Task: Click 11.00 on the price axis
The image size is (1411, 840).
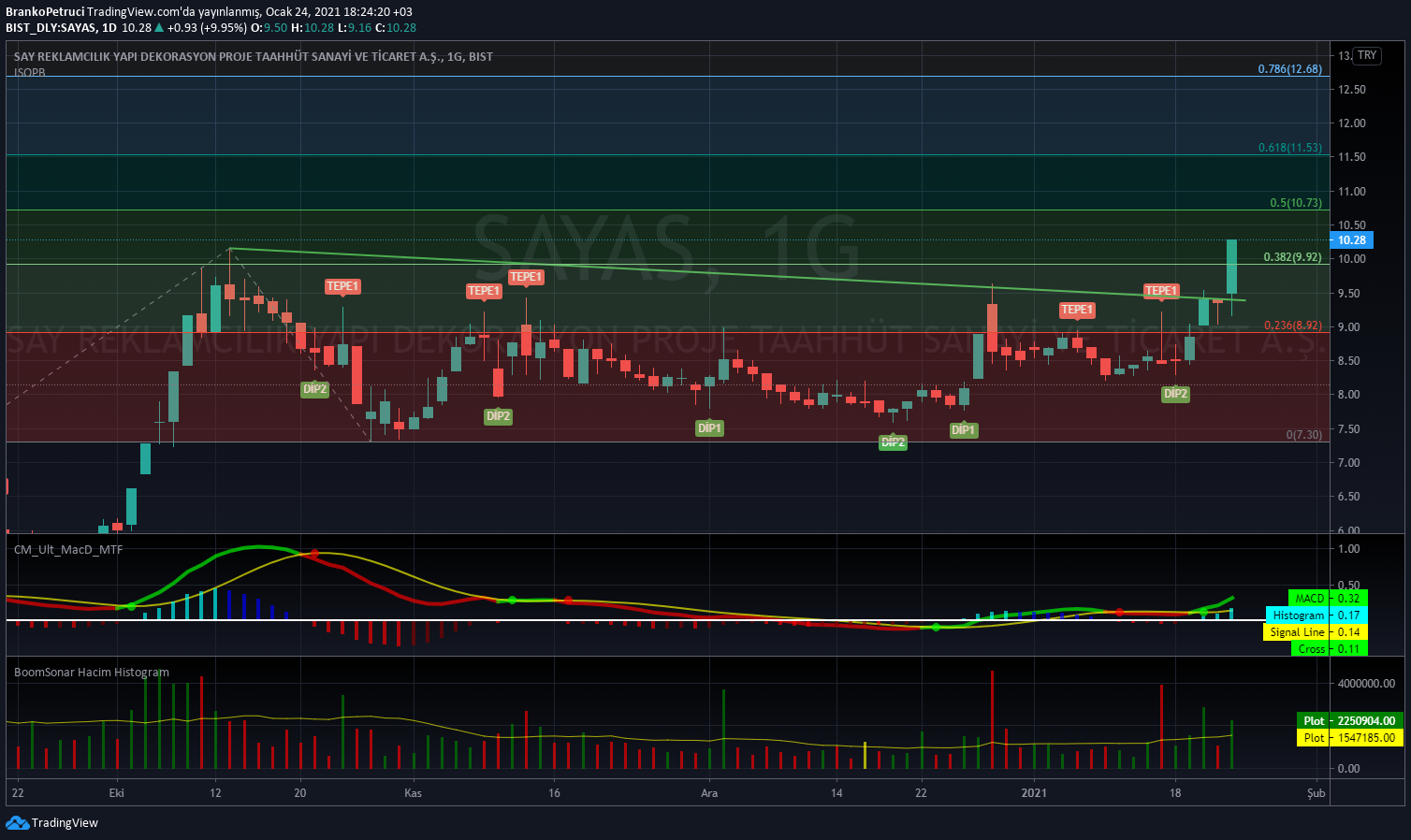Action: 1352,191
